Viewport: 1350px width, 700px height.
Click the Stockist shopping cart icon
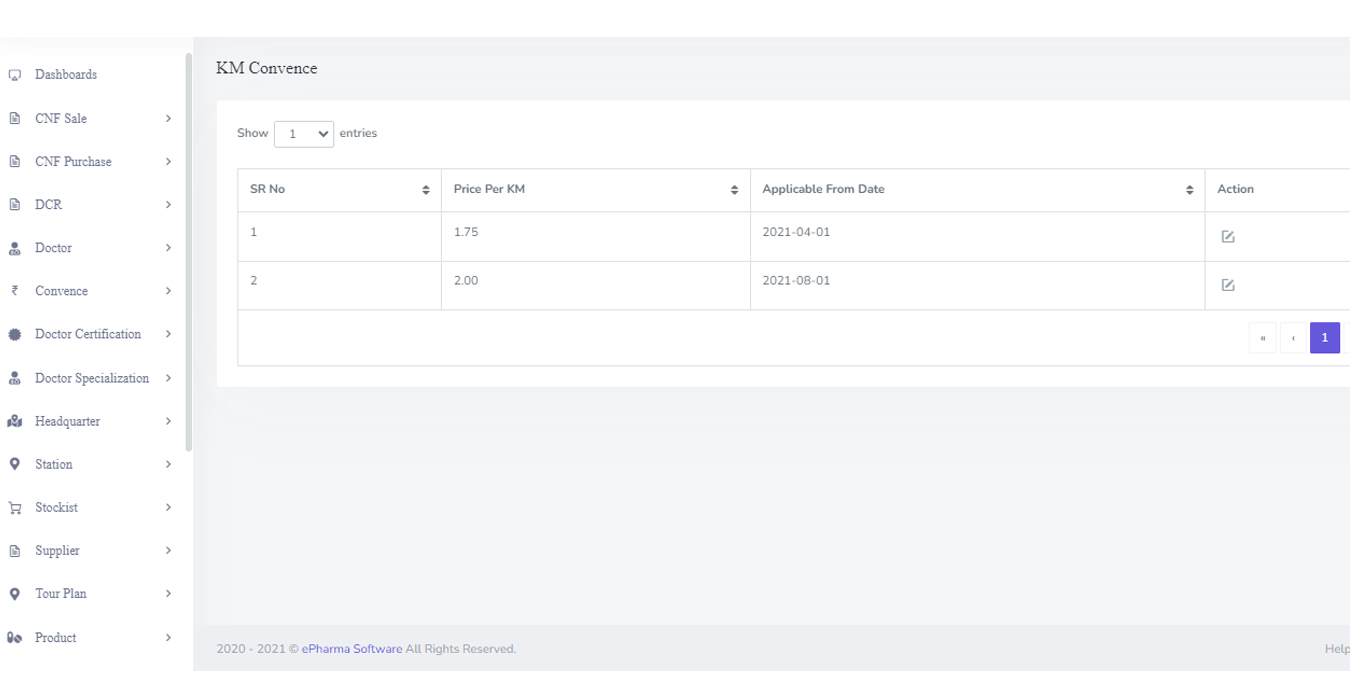click(15, 508)
